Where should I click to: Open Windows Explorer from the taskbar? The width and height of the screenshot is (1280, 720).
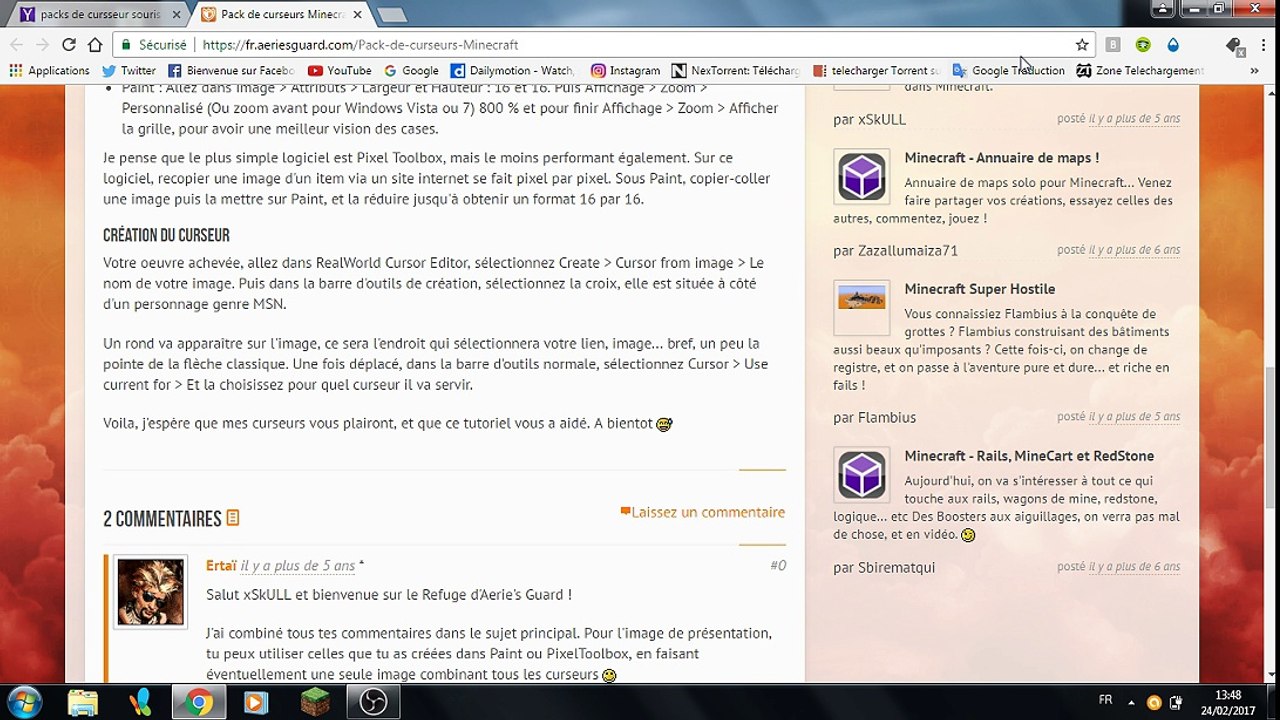point(83,702)
